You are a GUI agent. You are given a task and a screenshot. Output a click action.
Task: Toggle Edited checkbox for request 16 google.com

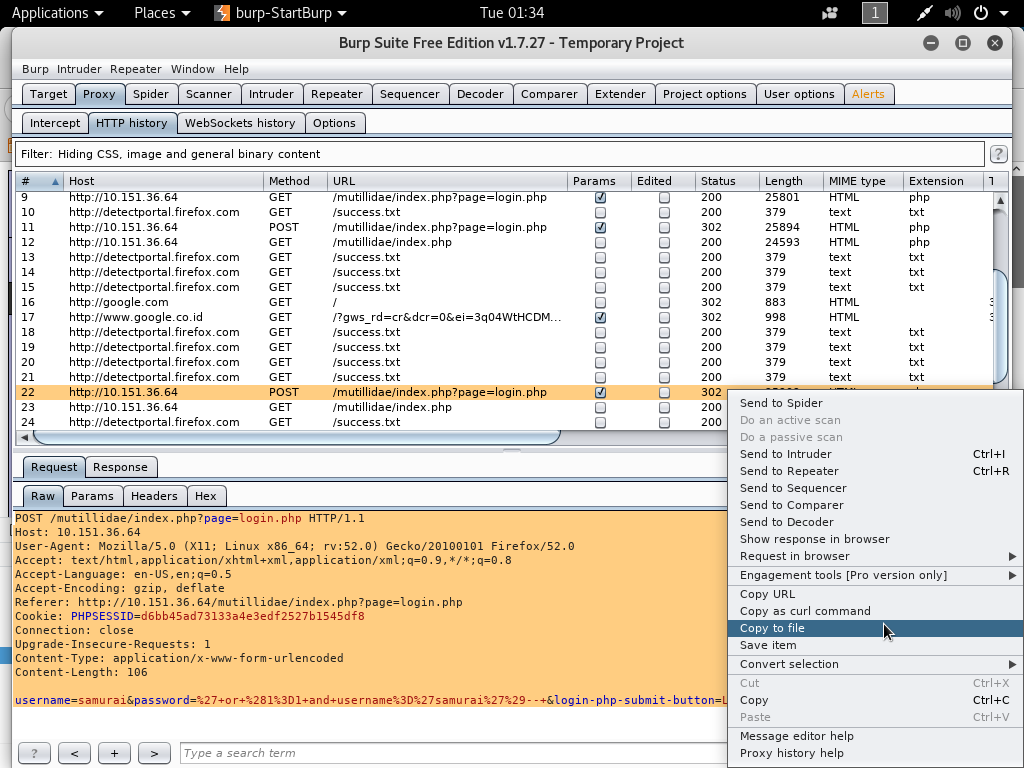[664, 303]
